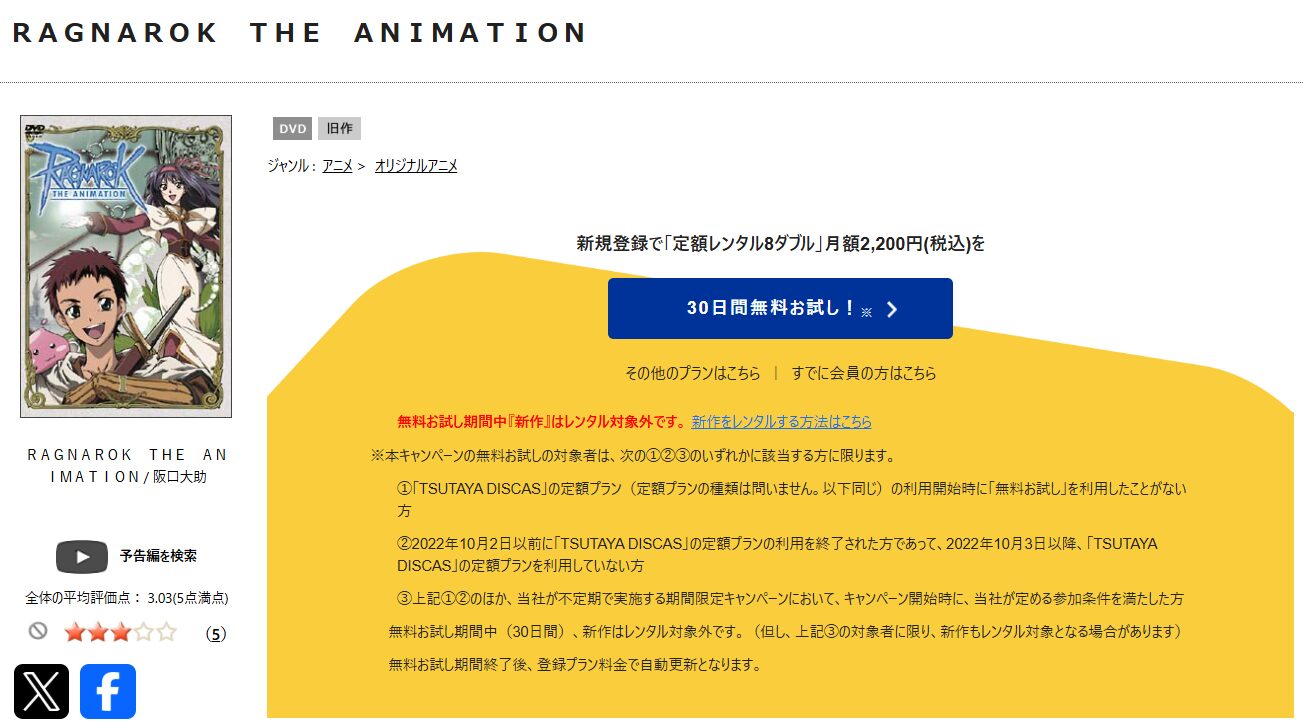Click the DVD tag badge
Screen dimensions: 1303x727
coord(293,129)
